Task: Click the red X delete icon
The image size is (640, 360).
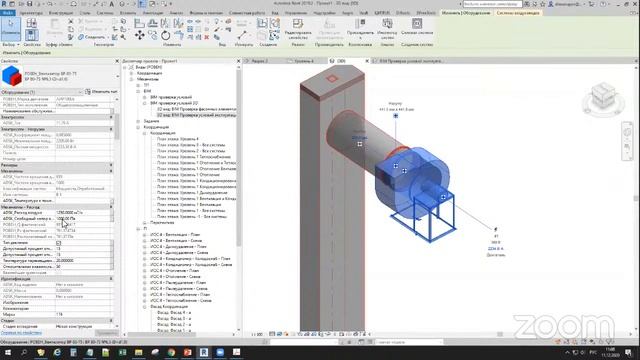Action: (207, 37)
